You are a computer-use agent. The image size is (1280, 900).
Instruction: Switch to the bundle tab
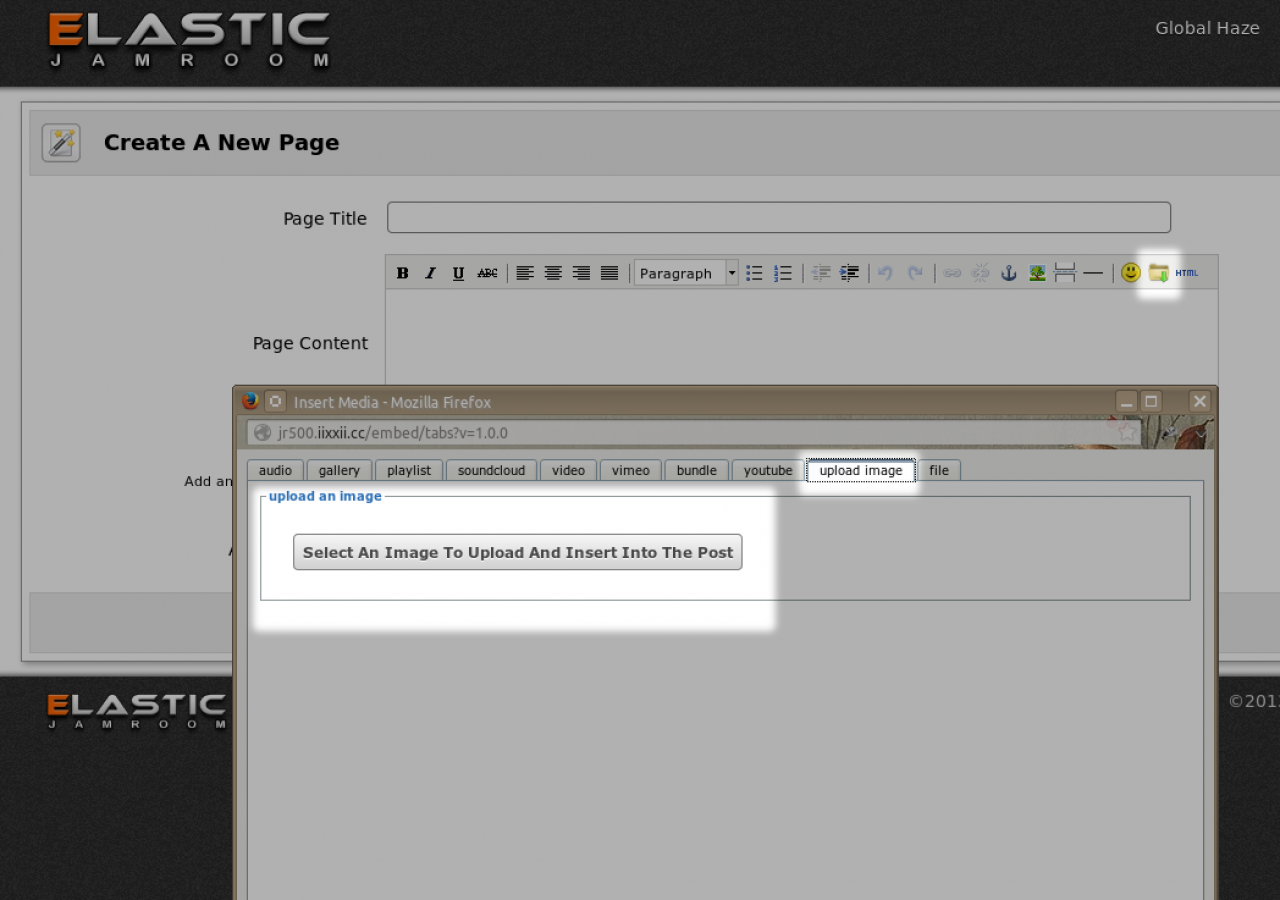tap(697, 470)
